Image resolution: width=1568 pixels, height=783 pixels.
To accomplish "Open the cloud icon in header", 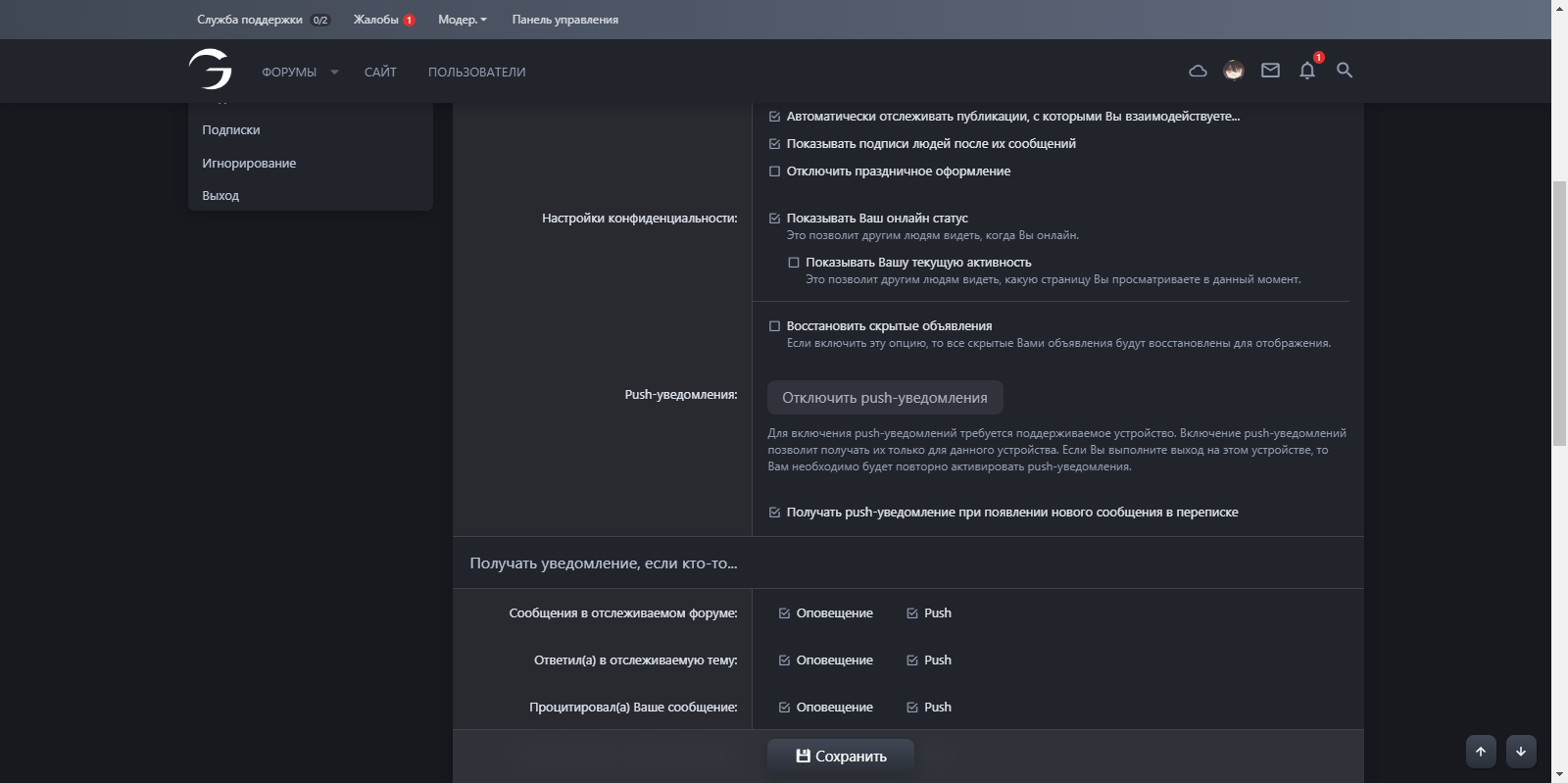I will click(x=1198, y=71).
